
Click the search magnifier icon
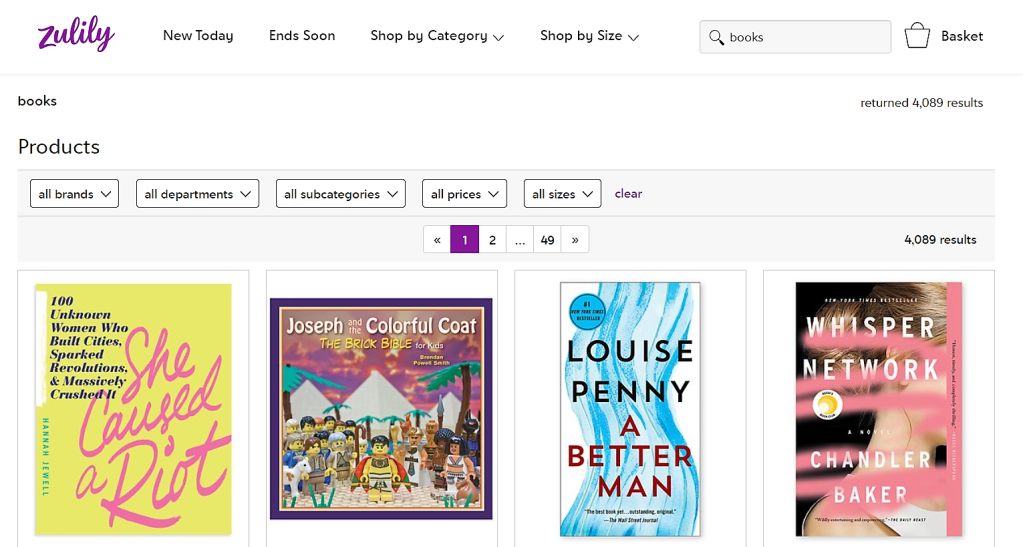[716, 37]
